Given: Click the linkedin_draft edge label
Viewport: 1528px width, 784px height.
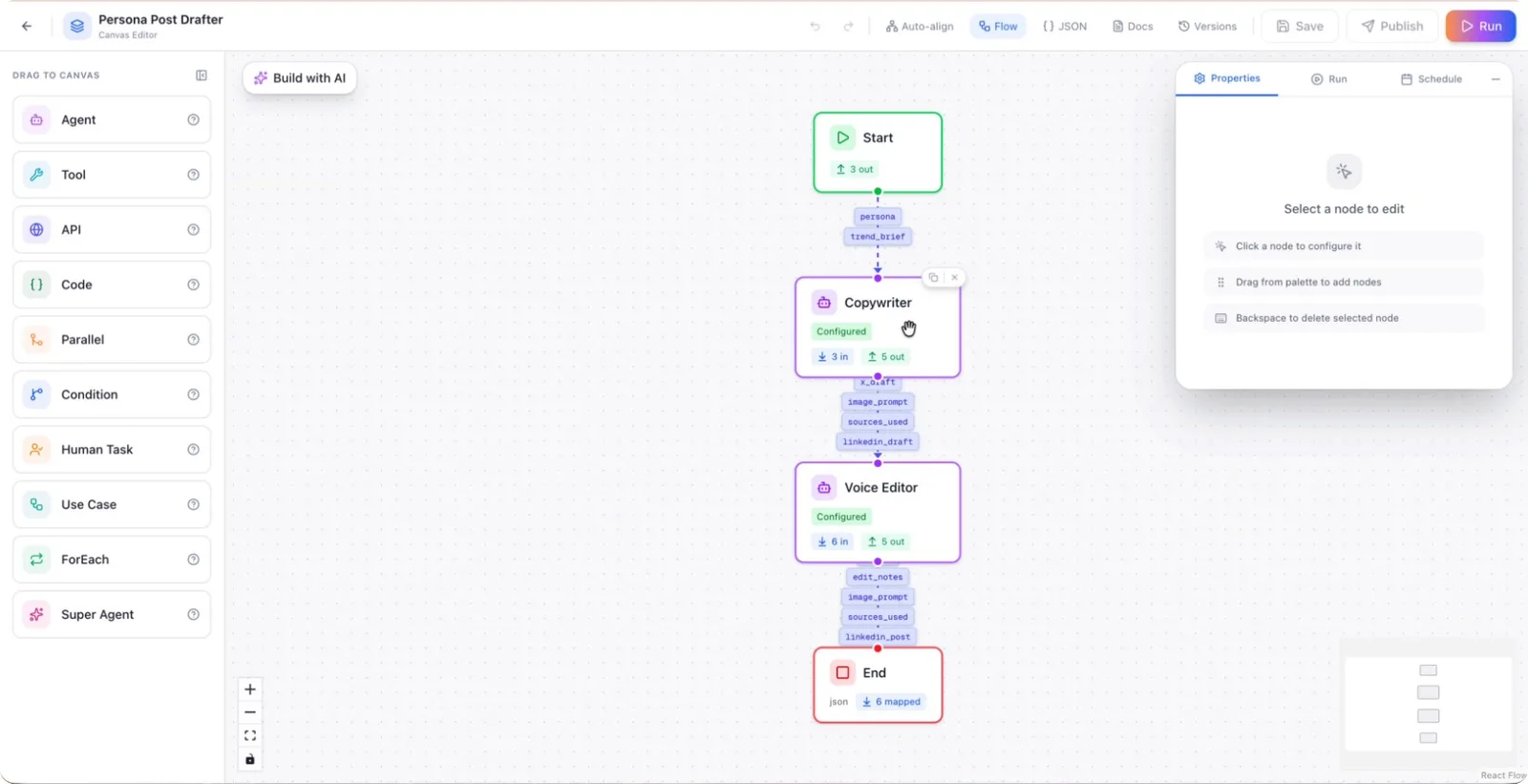Looking at the screenshot, I should pyautogui.click(x=878, y=442).
